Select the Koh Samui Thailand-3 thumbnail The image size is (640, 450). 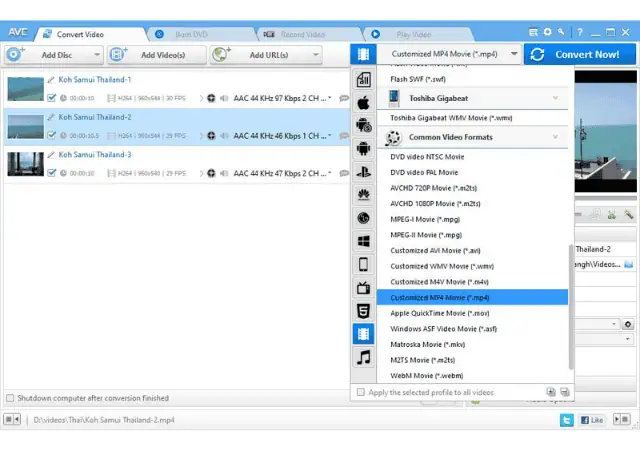tap(25, 164)
